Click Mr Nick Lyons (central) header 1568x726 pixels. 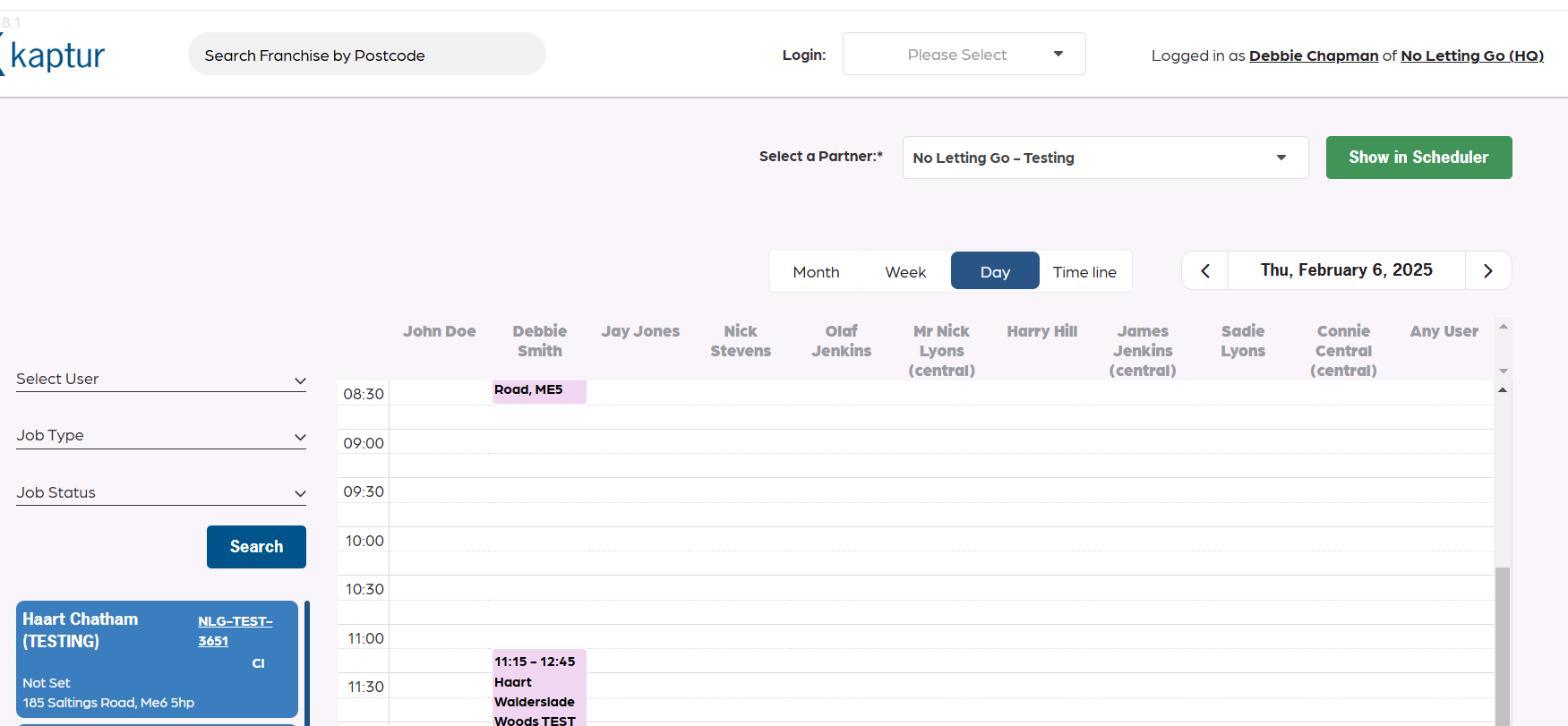[941, 351]
